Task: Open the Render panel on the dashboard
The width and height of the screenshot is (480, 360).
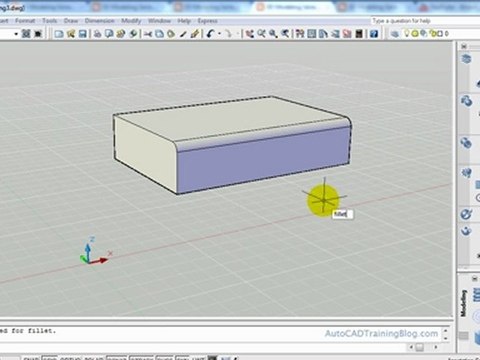Action: tap(467, 230)
